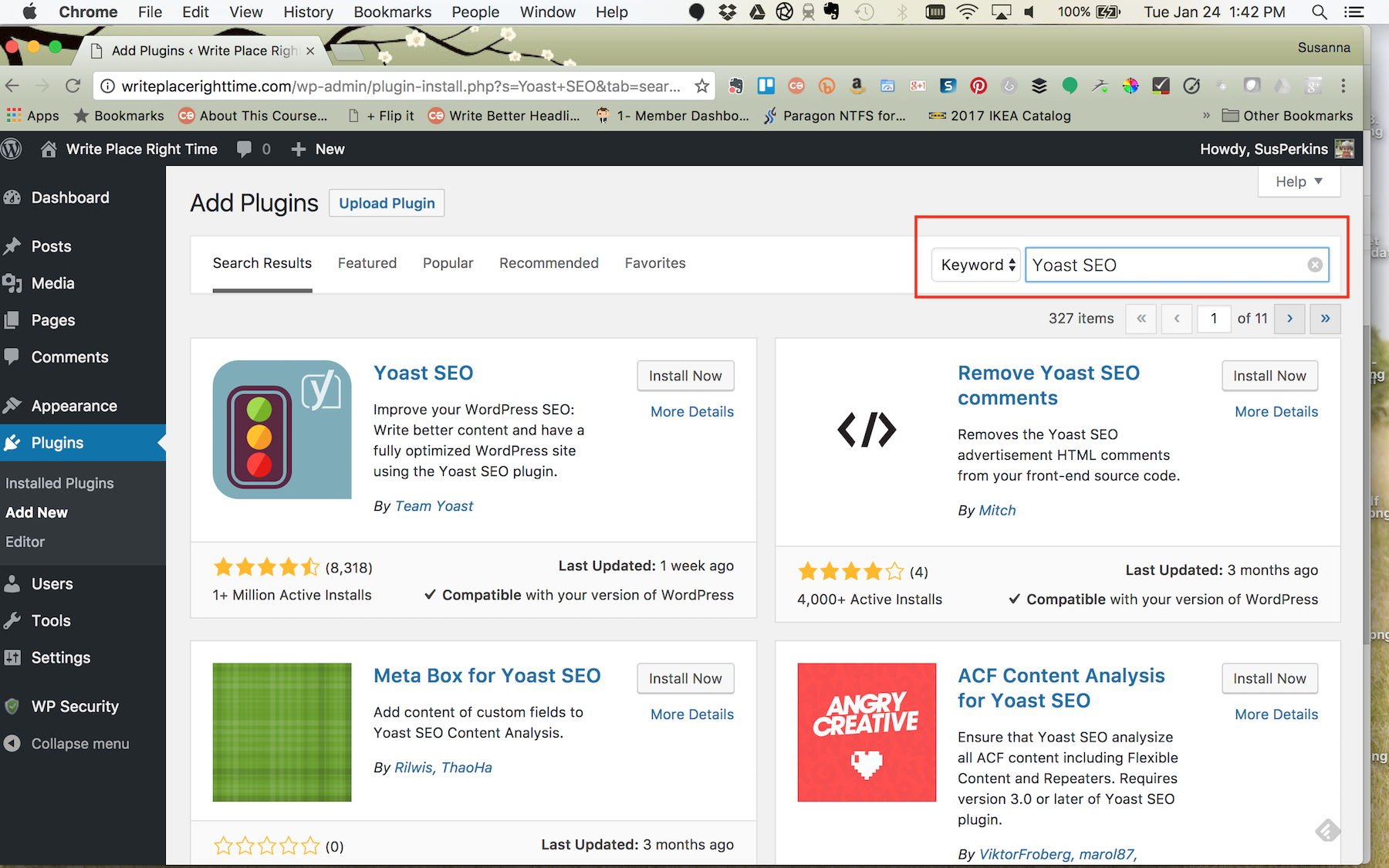This screenshot has width=1389, height=868.
Task: Open Installed Plugins submenu item
Action: 59,483
